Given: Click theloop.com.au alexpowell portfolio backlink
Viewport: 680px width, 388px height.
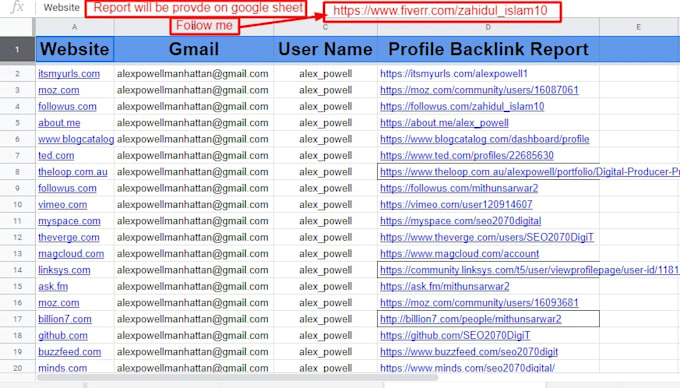Looking at the screenshot, I should (530, 172).
